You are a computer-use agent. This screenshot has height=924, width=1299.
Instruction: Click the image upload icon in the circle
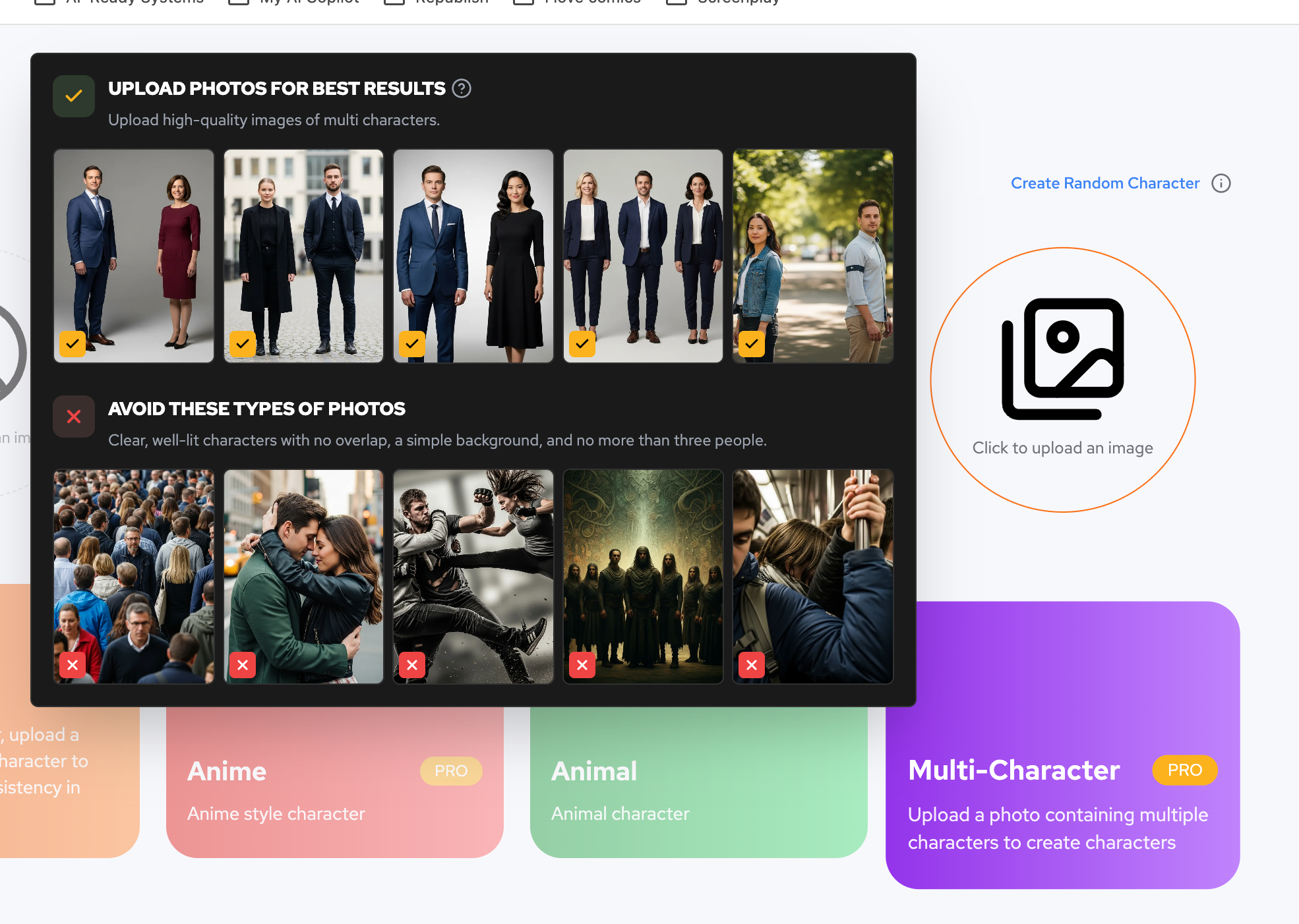tap(1063, 359)
